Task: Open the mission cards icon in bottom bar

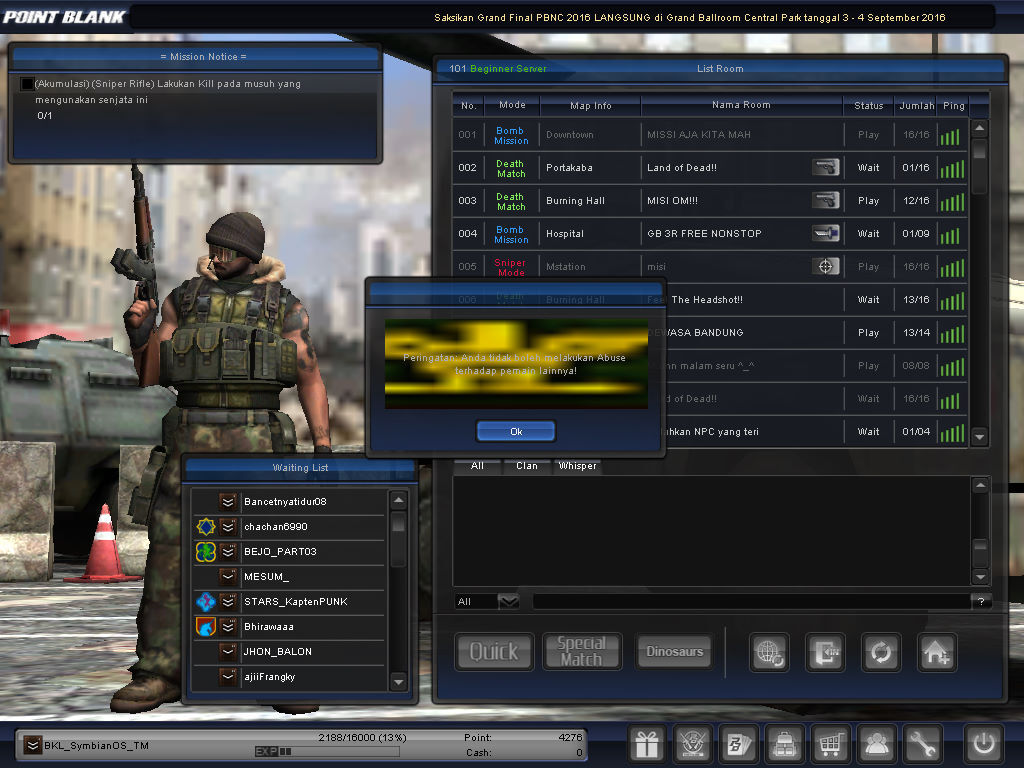Action: pos(738,743)
